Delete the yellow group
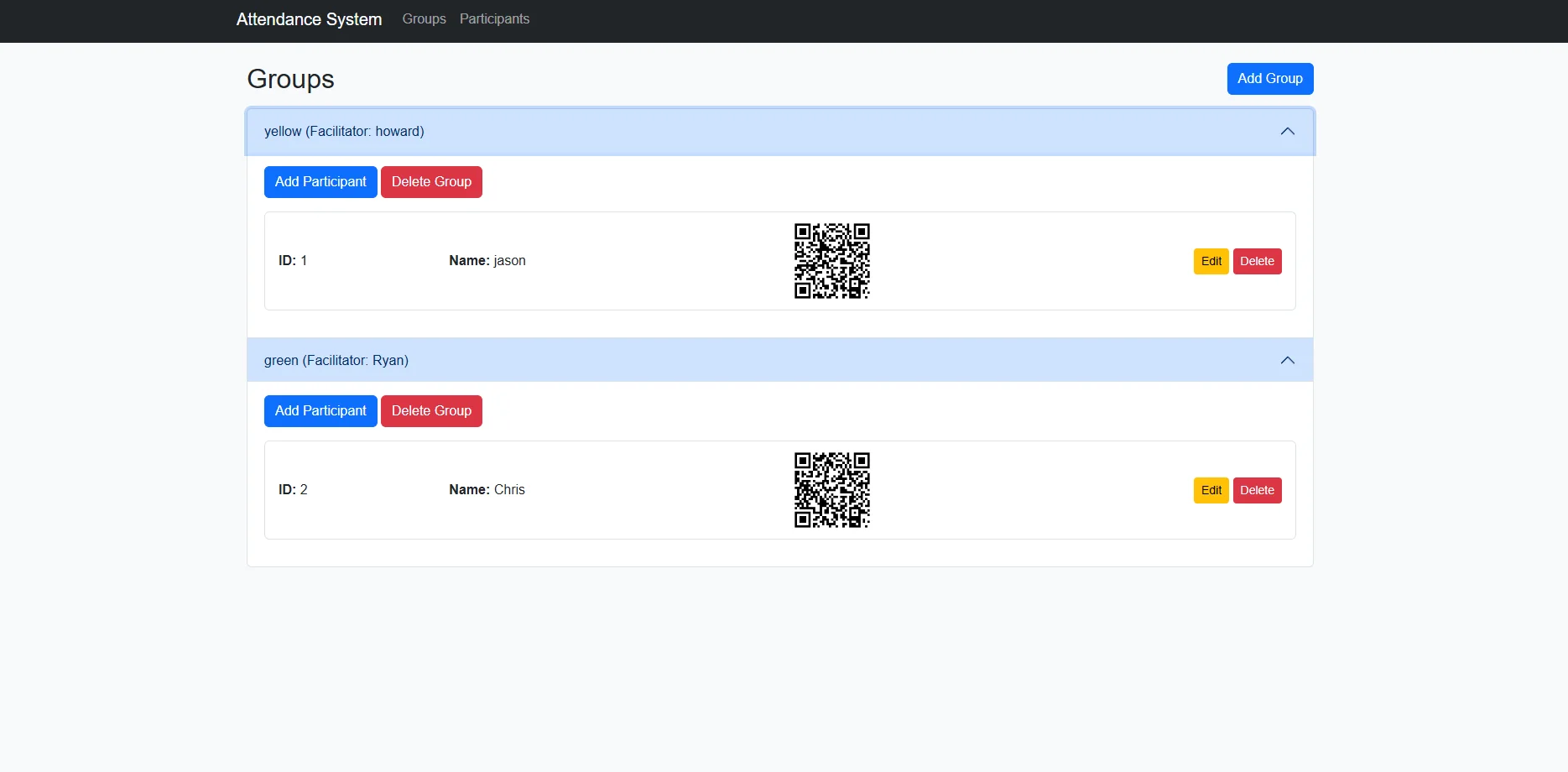Viewport: 1568px width, 772px height. click(431, 181)
